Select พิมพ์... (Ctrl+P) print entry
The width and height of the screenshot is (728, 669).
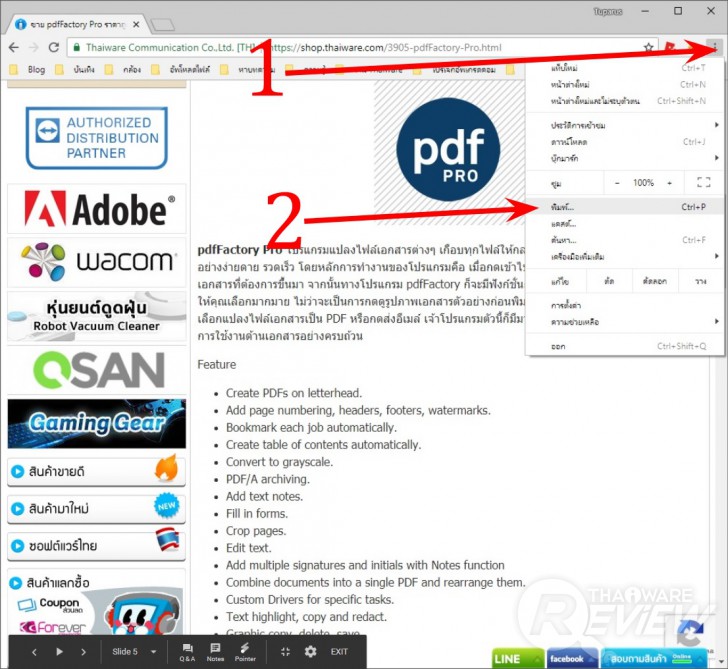625,207
